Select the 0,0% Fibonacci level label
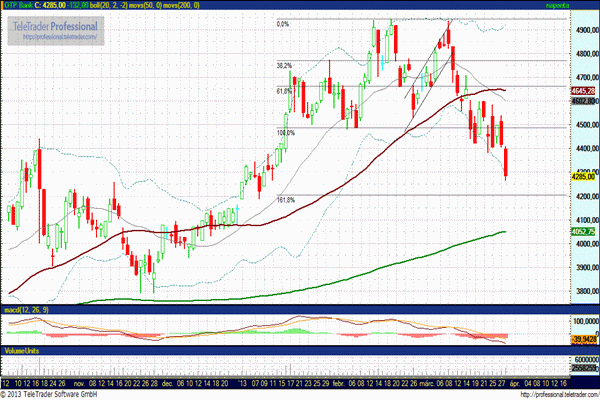The height and width of the screenshot is (400, 600). [282, 23]
